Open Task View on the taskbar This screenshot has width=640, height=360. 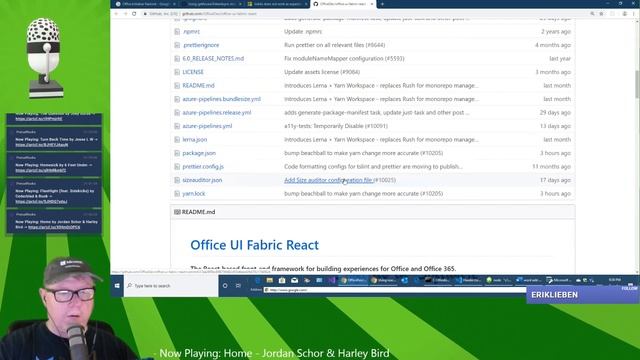[x=238, y=286]
